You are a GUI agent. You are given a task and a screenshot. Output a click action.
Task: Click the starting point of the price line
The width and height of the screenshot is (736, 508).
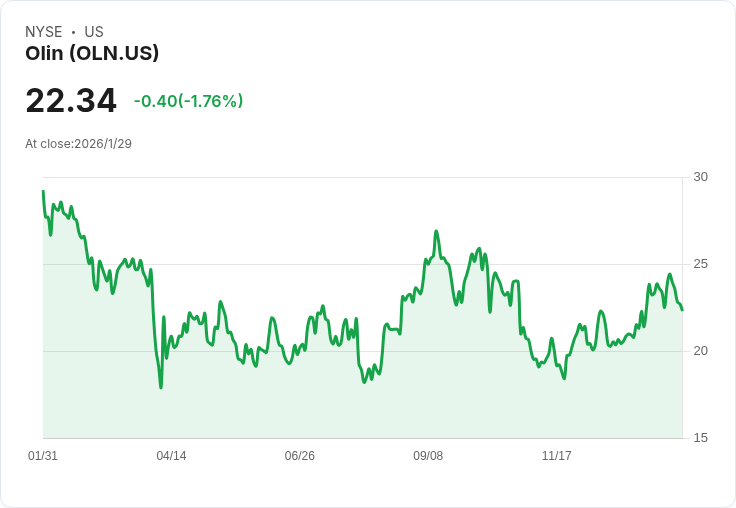coord(43,191)
